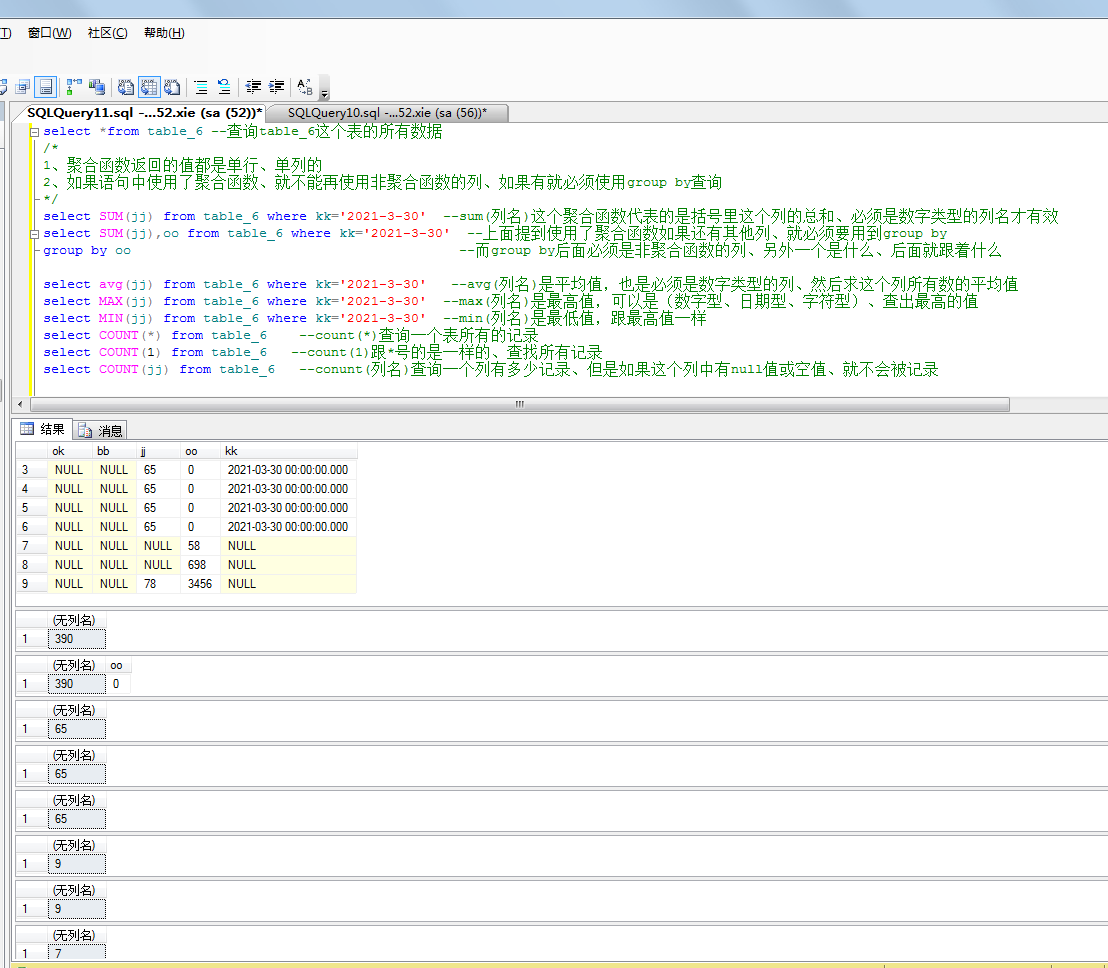Click the final result cell showing 7

77,953
